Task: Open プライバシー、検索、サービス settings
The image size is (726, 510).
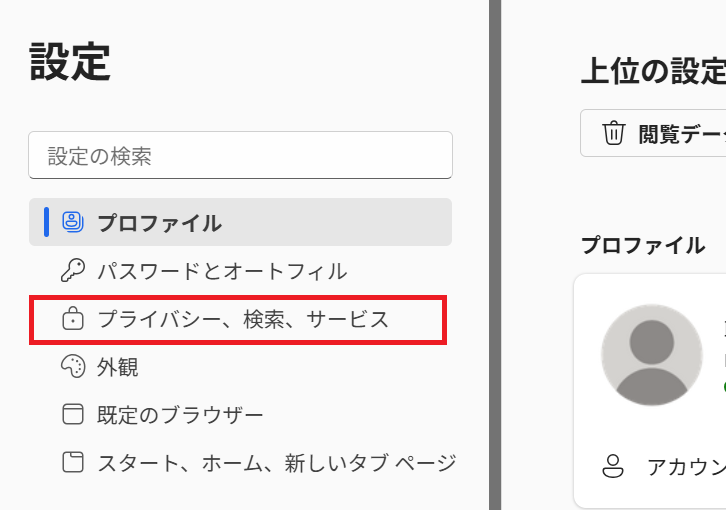Action: point(243,320)
